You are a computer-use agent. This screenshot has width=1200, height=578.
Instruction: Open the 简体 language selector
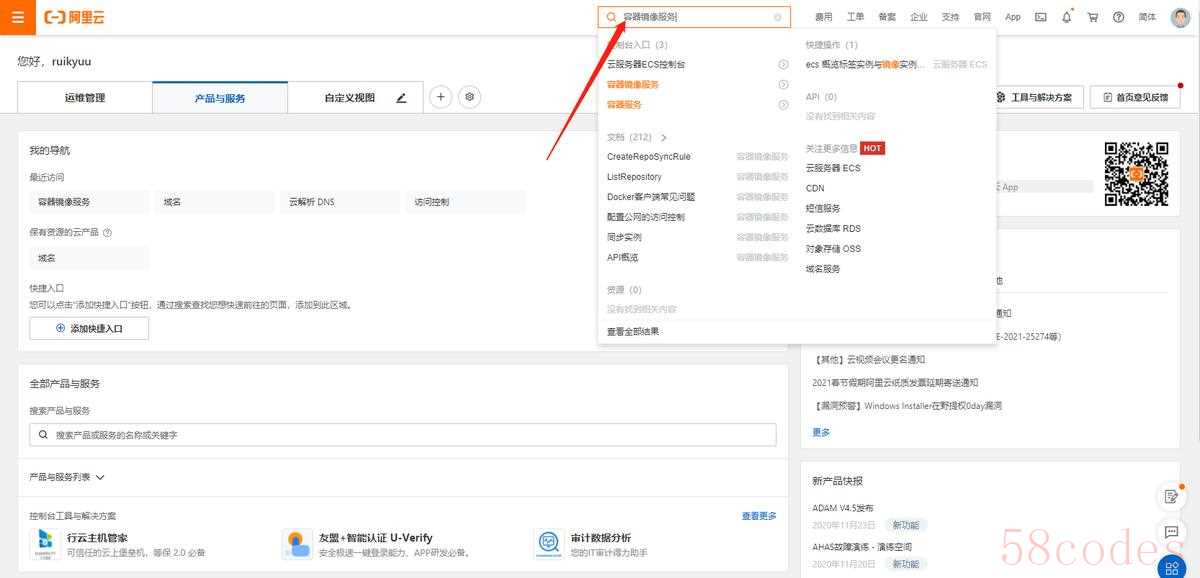(1147, 17)
